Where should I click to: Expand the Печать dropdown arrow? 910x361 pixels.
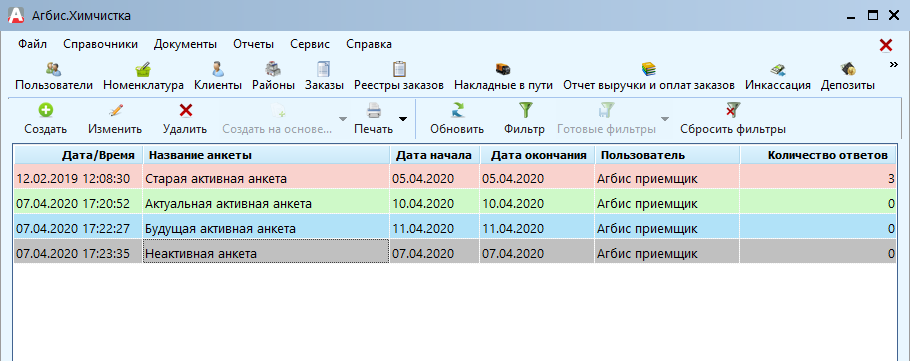(403, 119)
